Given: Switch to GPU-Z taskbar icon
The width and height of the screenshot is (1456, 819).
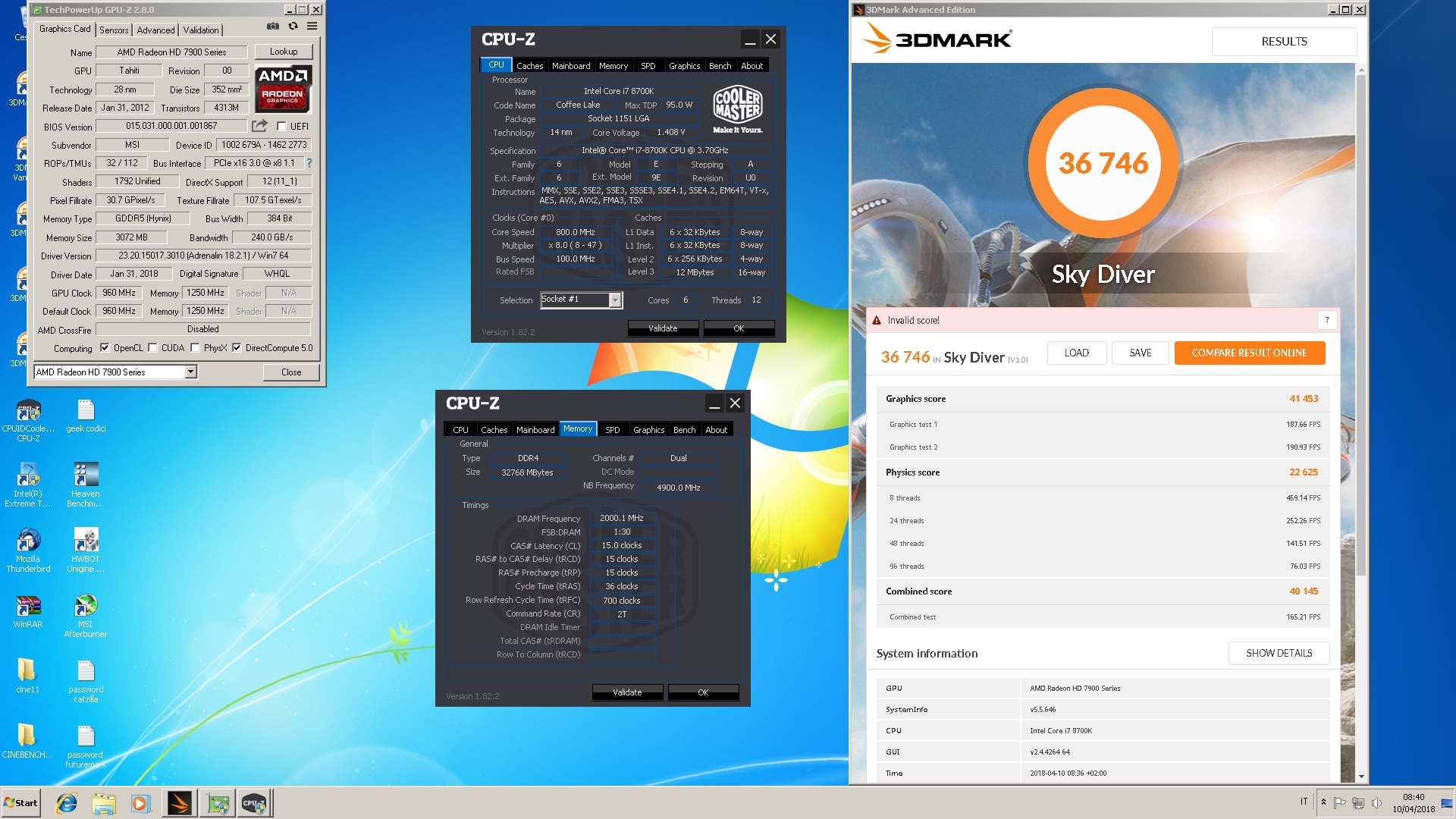Looking at the screenshot, I should 218,803.
